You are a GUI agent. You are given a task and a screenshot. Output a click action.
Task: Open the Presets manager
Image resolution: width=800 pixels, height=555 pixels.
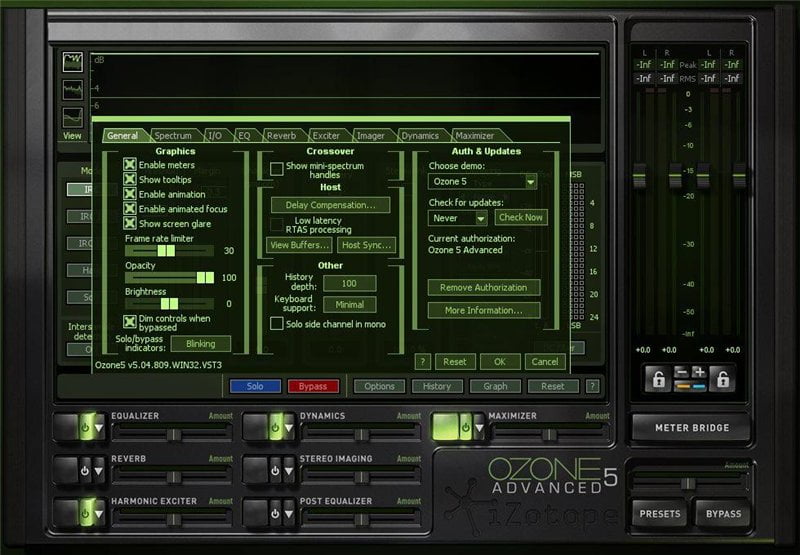660,514
